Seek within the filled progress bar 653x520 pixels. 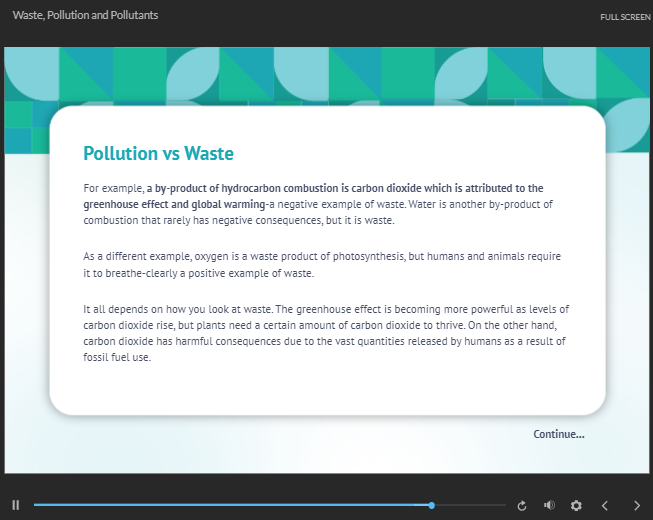pos(231,505)
